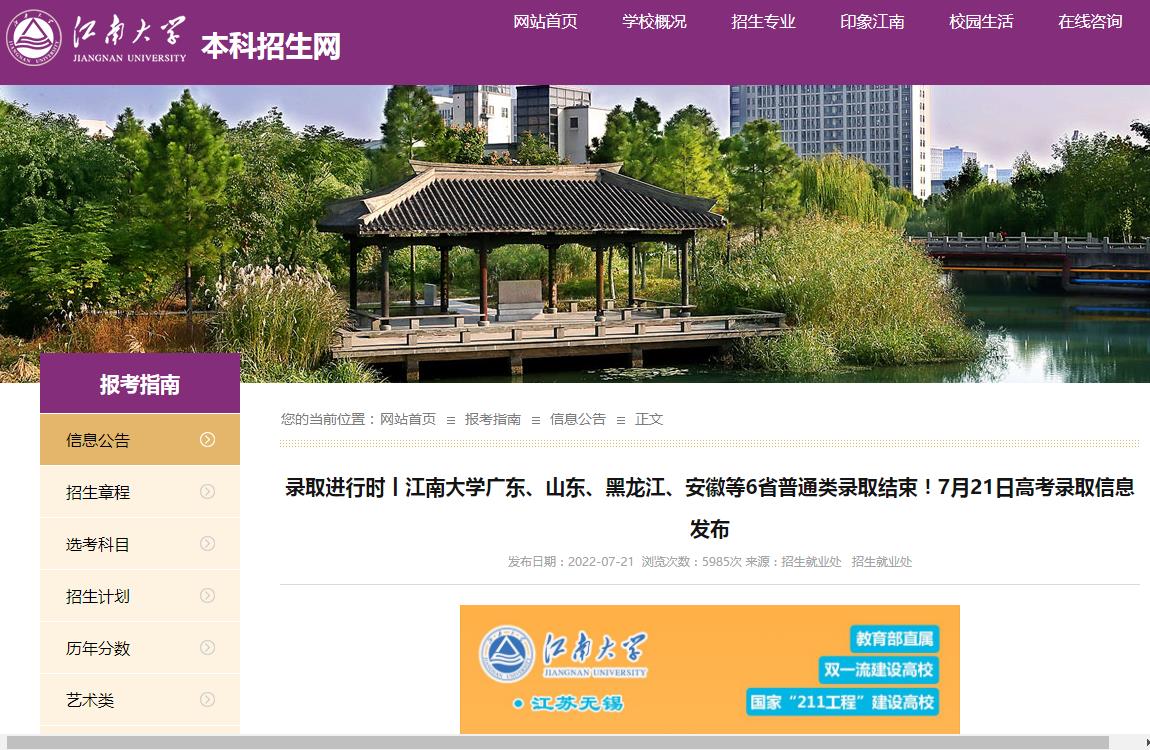Click the arrow icon beside 招生计划
This screenshot has width=1150, height=750.
pyautogui.click(x=208, y=595)
